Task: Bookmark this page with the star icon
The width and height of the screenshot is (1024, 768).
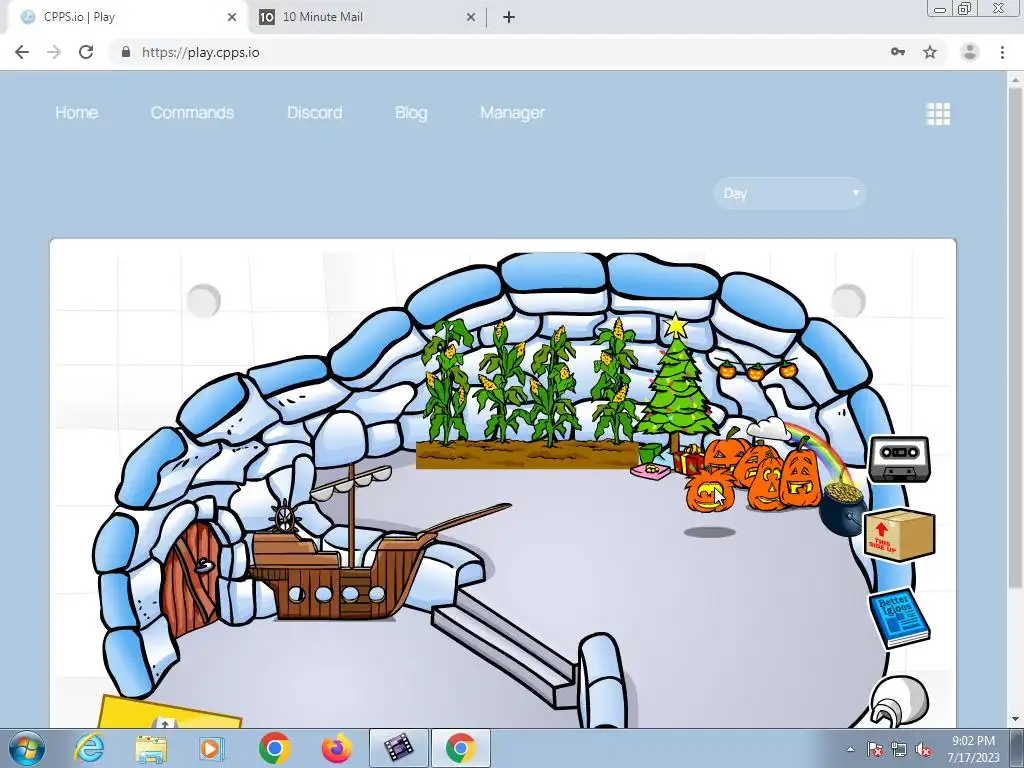Action: tap(930, 52)
